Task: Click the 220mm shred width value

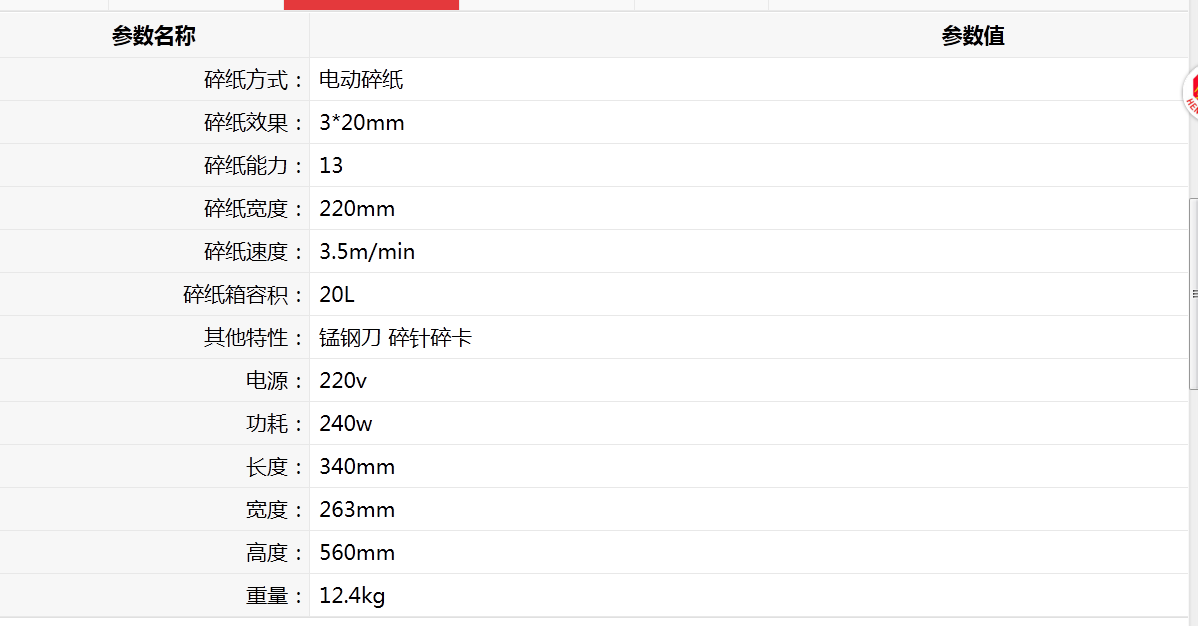Action: point(357,209)
